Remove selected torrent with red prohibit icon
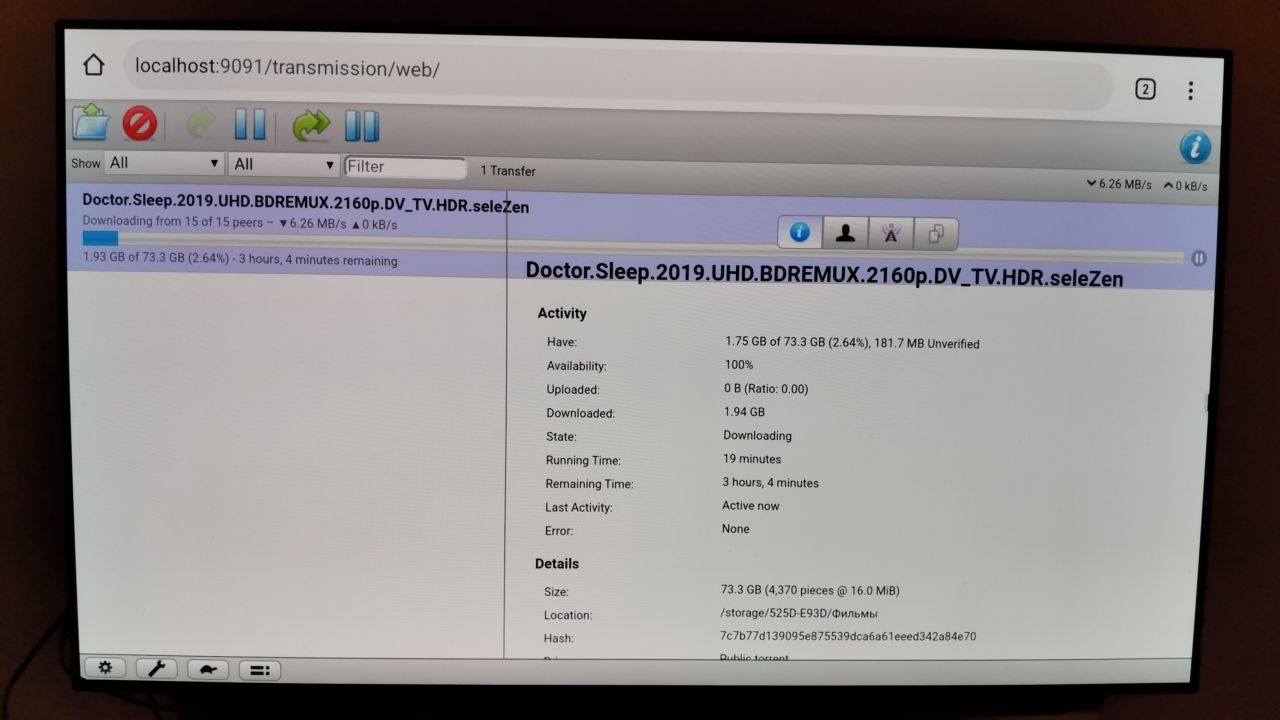Viewport: 1280px width, 720px height. [140, 124]
